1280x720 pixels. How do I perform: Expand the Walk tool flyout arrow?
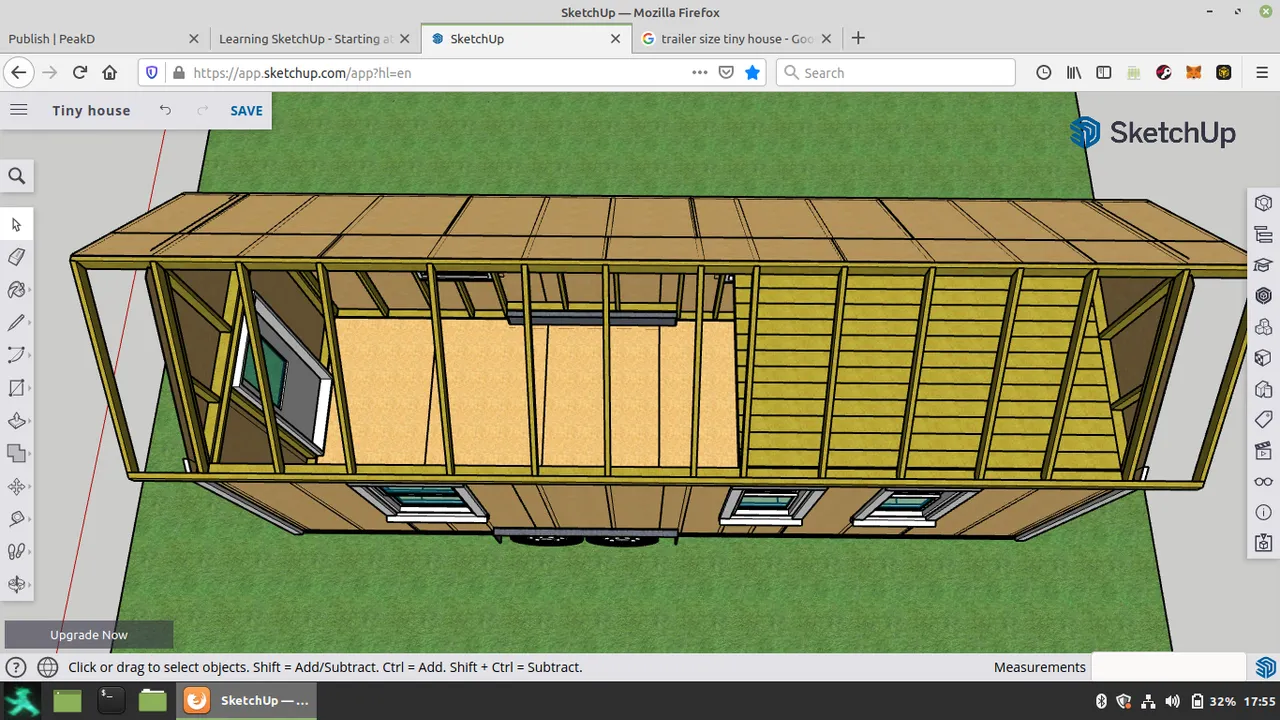[x=31, y=551]
